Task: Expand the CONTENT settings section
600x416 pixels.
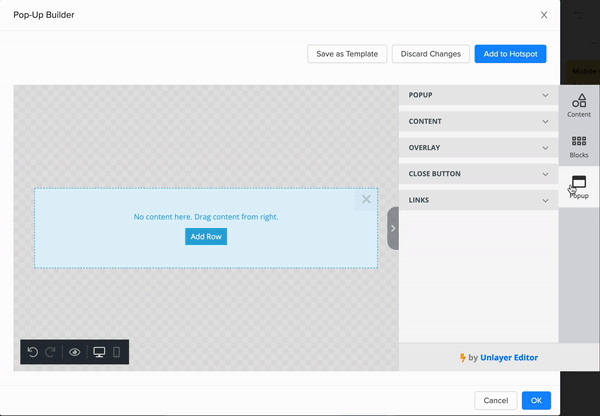Action: coord(478,122)
